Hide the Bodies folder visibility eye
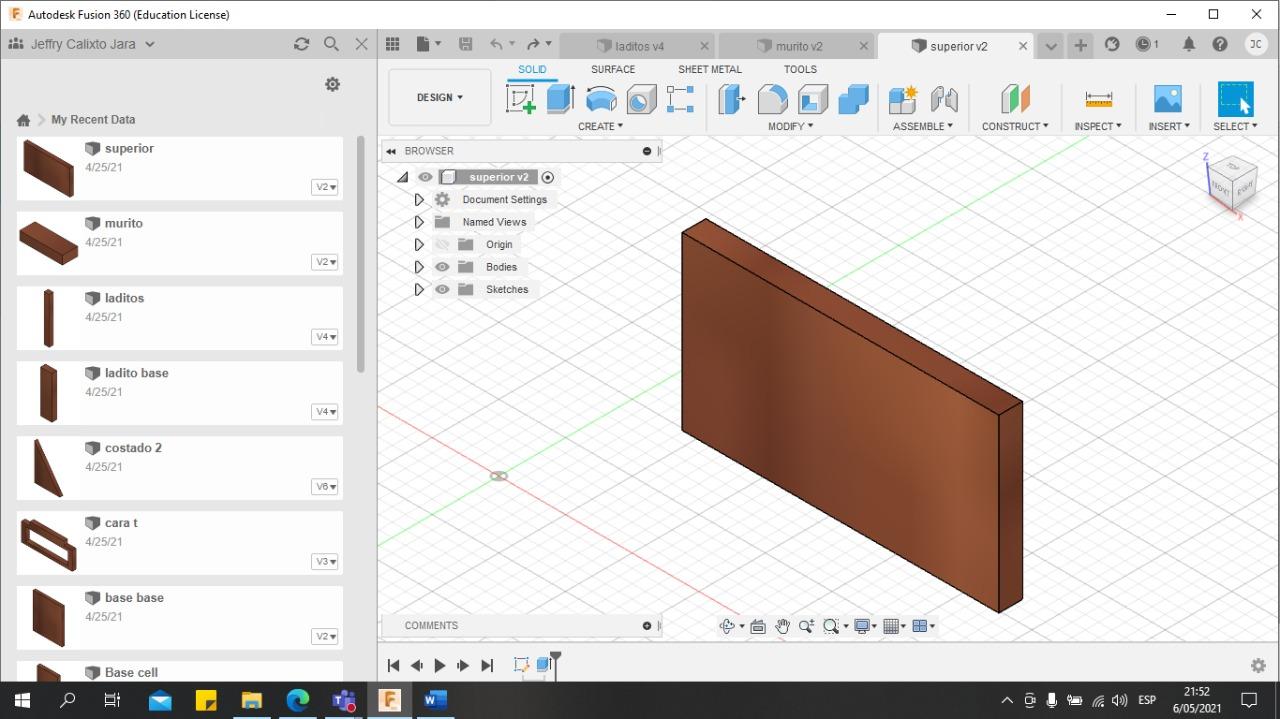This screenshot has height=719, width=1280. pyautogui.click(x=442, y=267)
